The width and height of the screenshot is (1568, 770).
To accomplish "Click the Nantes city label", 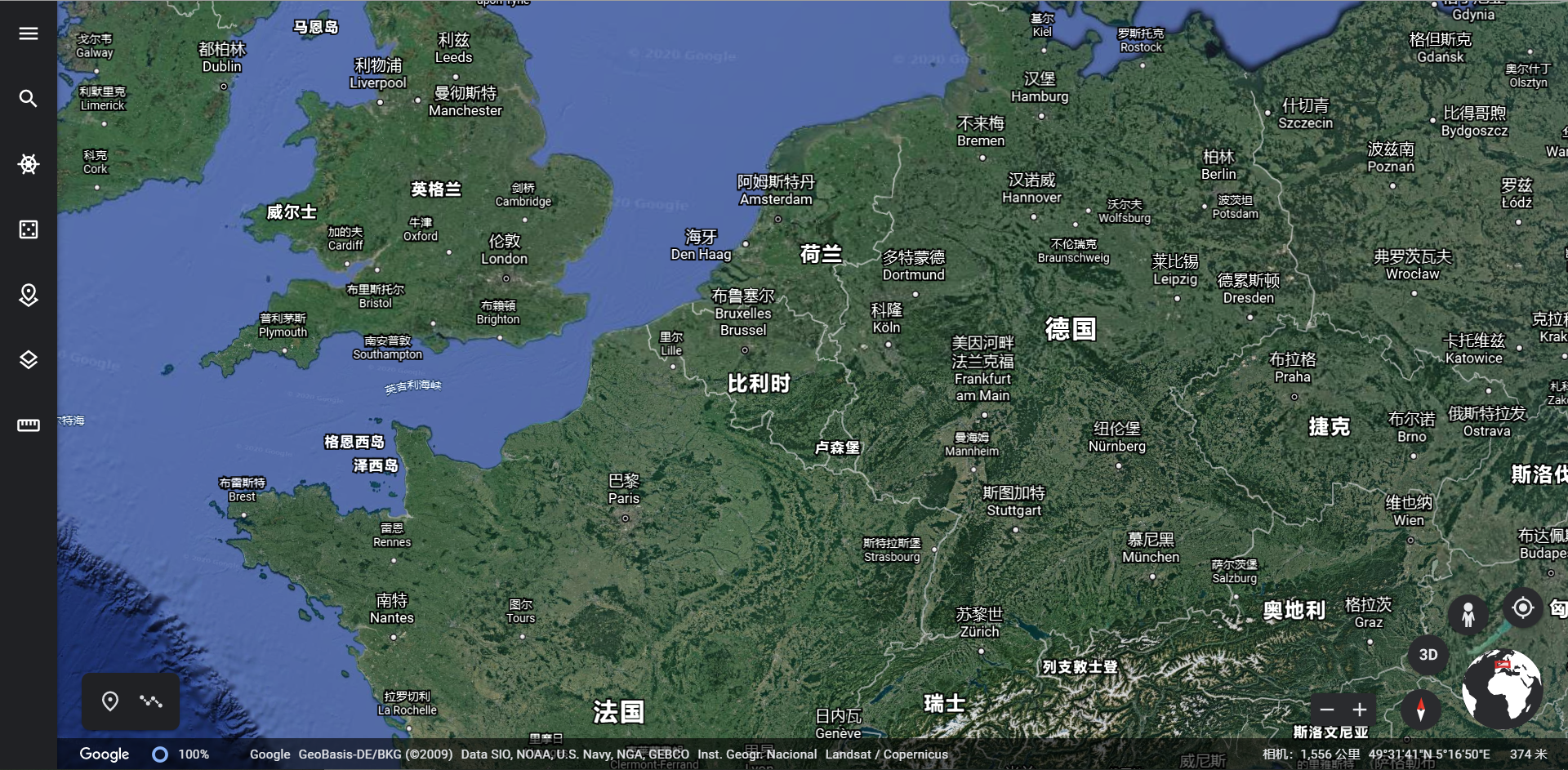I will click(392, 609).
